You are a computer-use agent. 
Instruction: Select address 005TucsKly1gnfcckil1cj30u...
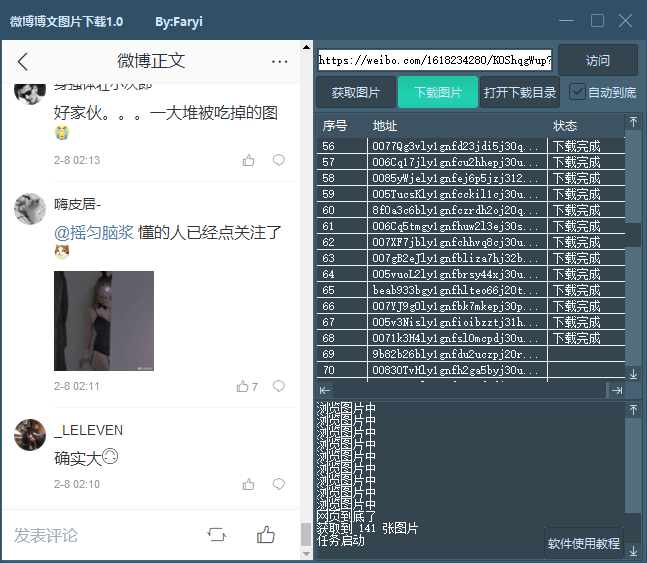tap(455, 194)
